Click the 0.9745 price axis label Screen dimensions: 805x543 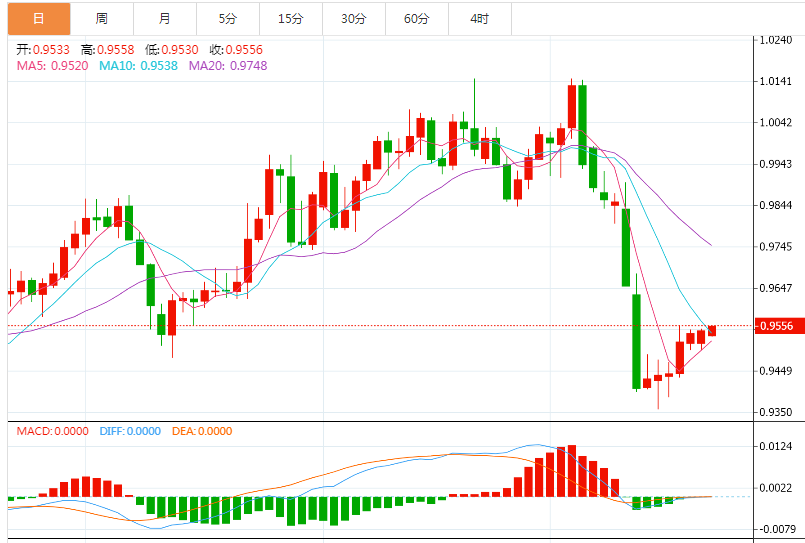(x=776, y=246)
